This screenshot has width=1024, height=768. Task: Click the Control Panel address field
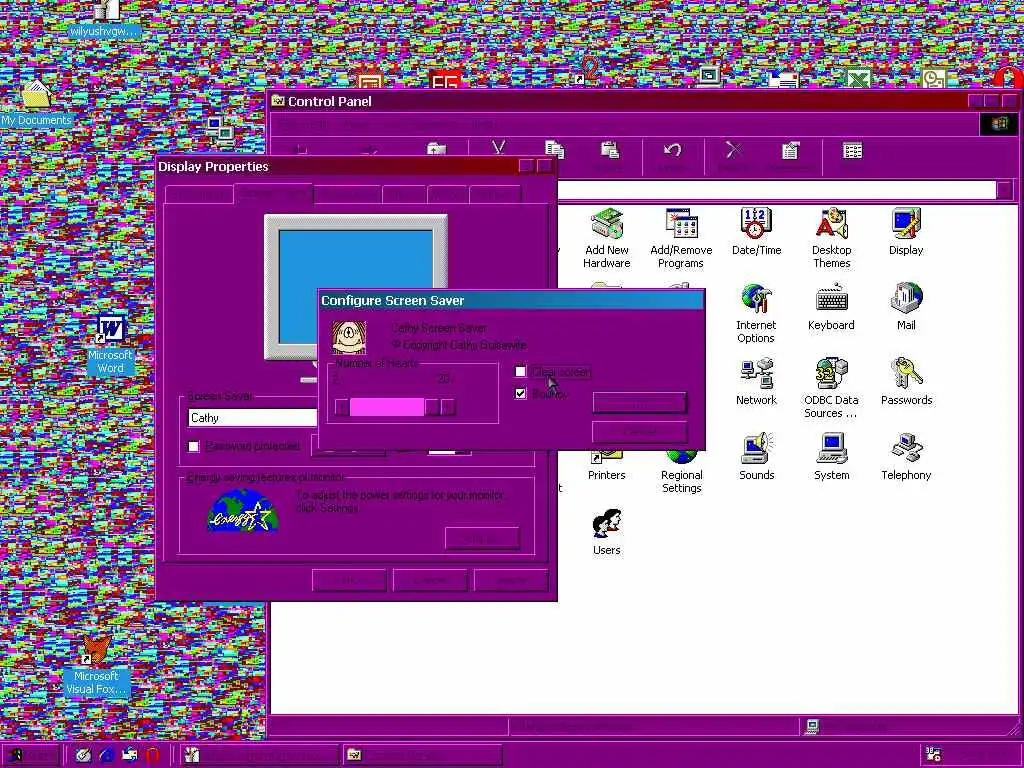(x=777, y=190)
